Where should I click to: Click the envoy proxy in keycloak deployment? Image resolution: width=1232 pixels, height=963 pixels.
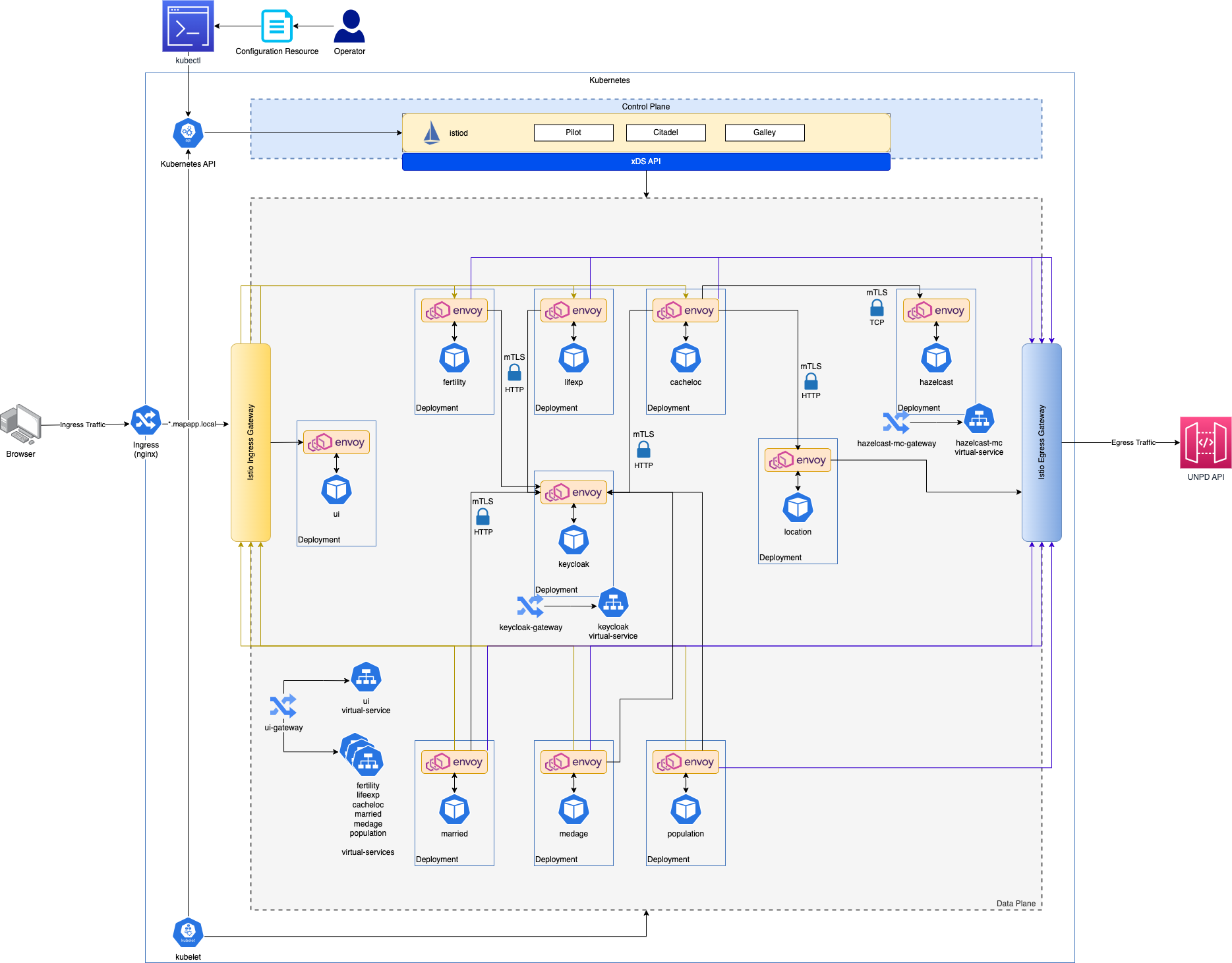[573, 492]
